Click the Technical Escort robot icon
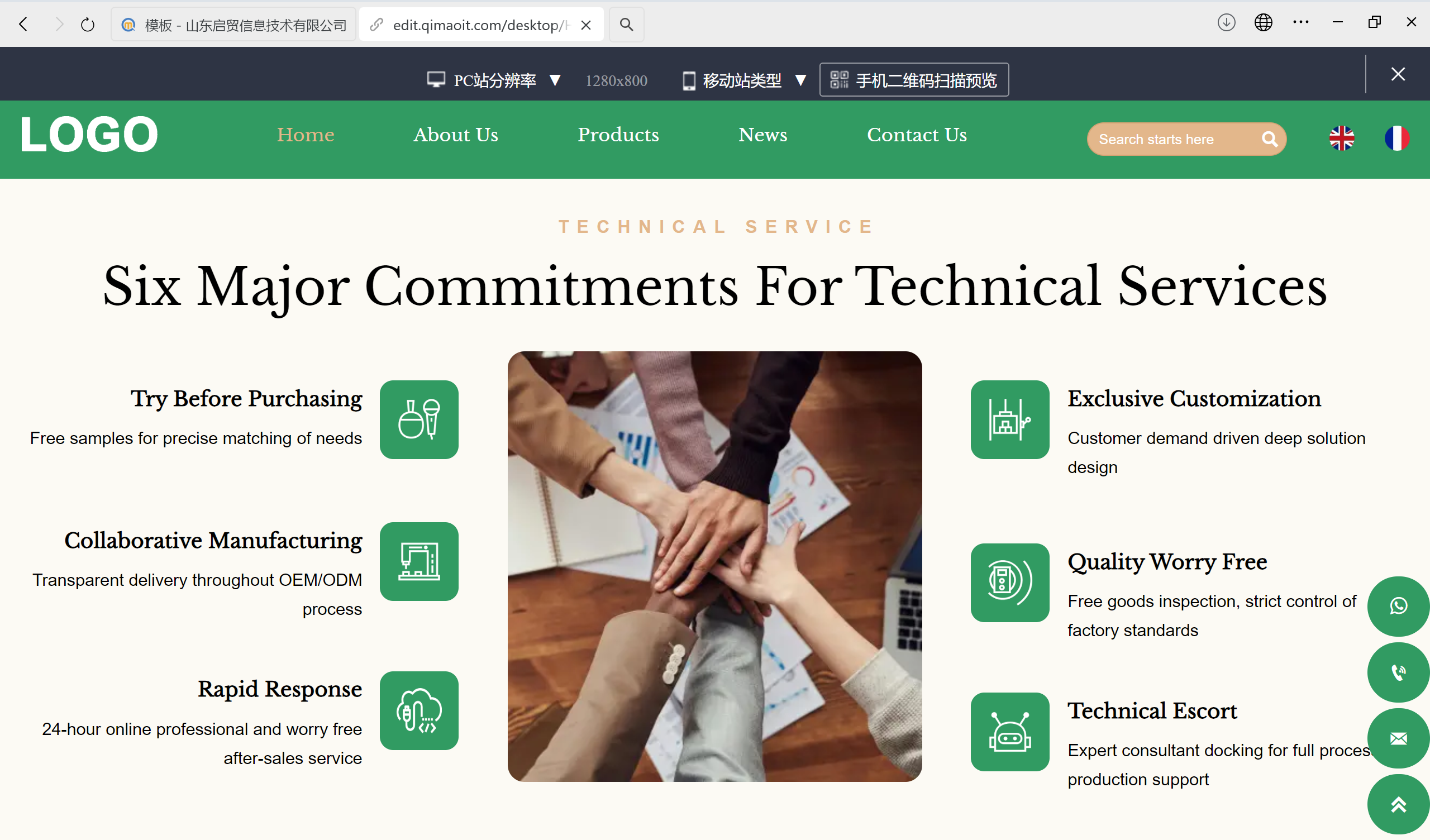This screenshot has width=1430, height=840. click(1009, 732)
